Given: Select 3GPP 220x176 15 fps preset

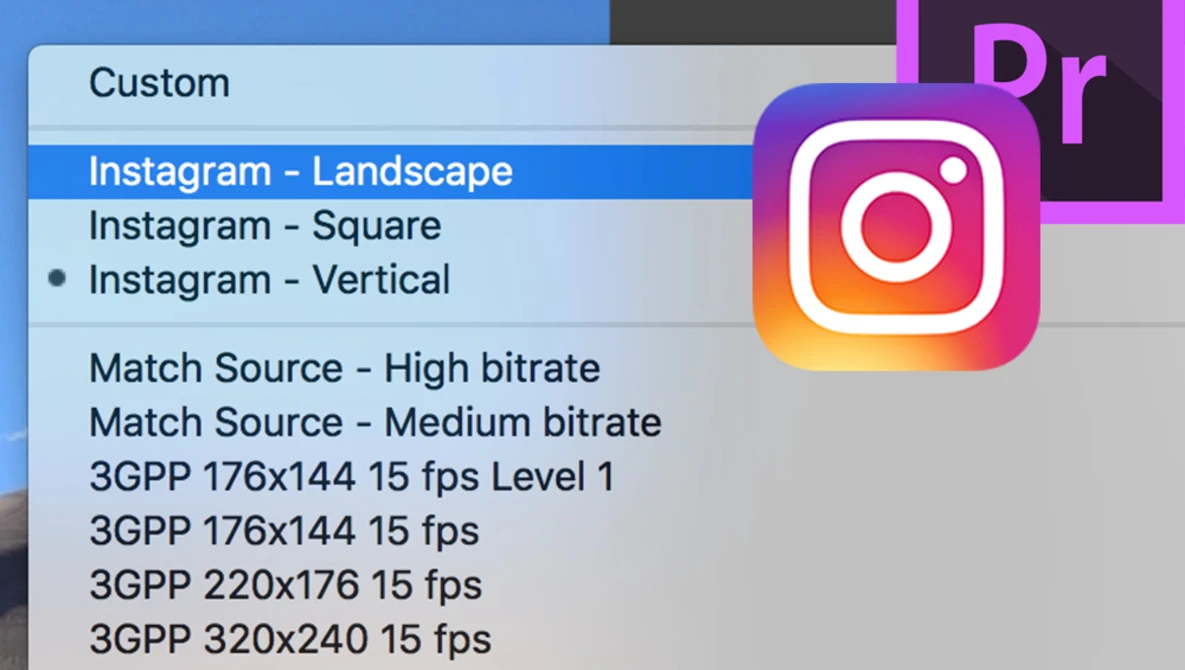Looking at the screenshot, I should click(285, 585).
